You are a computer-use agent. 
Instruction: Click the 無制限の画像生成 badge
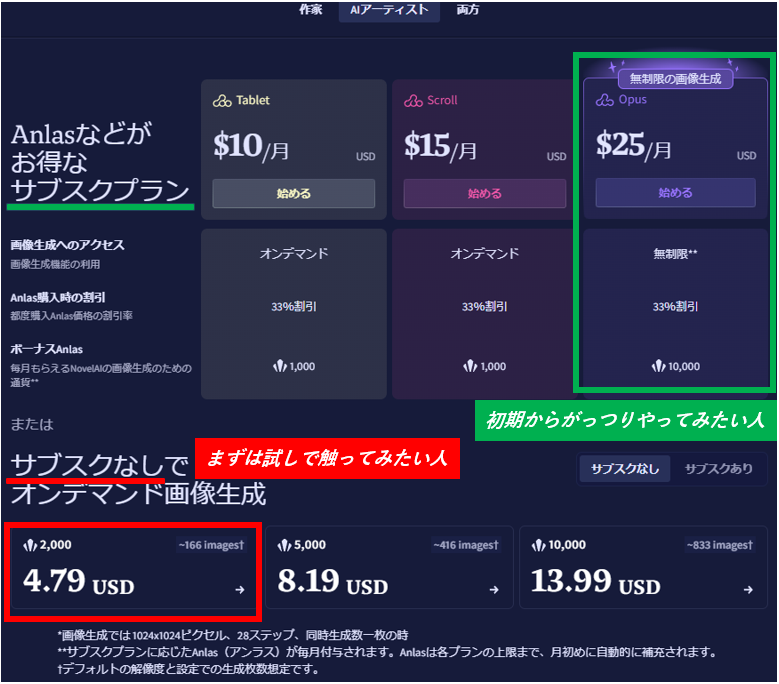tap(675, 79)
